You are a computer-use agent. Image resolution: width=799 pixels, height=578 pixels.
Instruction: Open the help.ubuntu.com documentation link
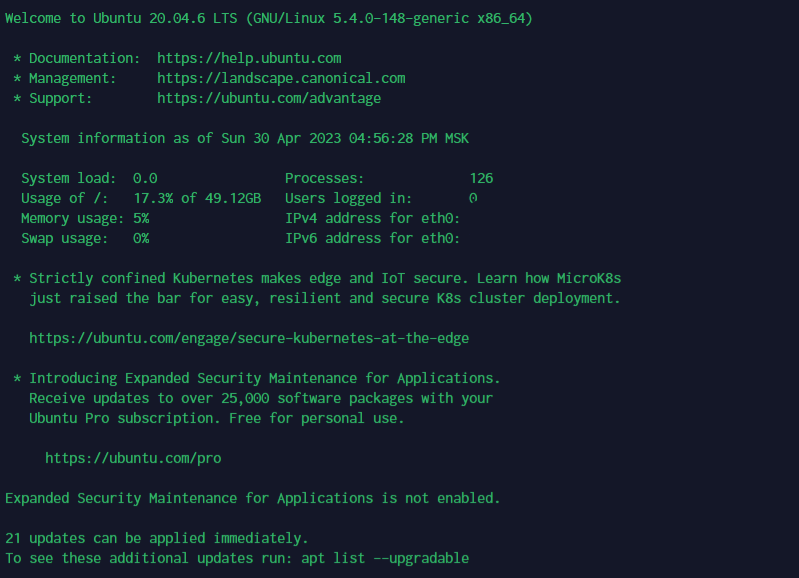click(249, 59)
